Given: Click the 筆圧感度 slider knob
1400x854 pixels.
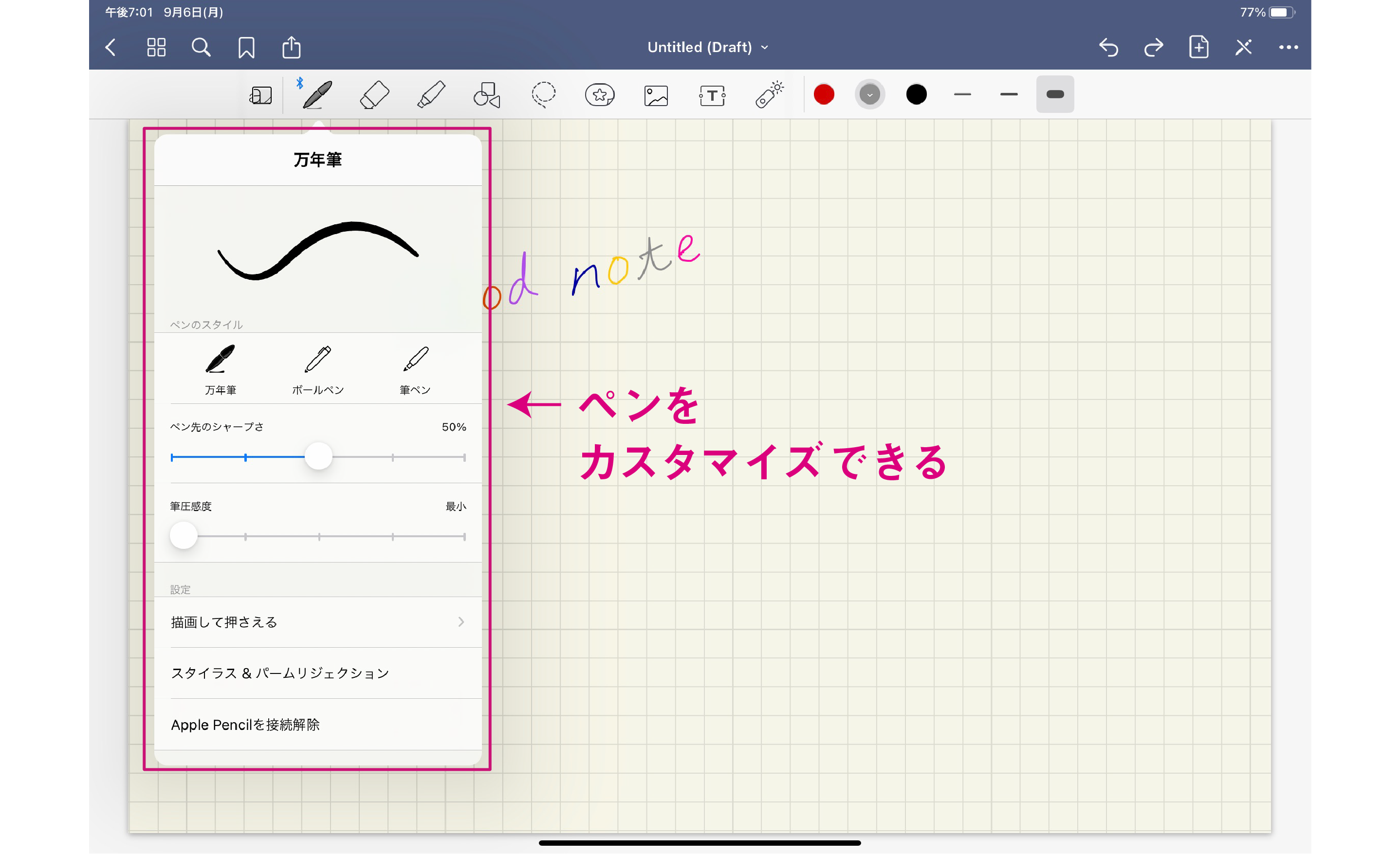Looking at the screenshot, I should tap(184, 535).
